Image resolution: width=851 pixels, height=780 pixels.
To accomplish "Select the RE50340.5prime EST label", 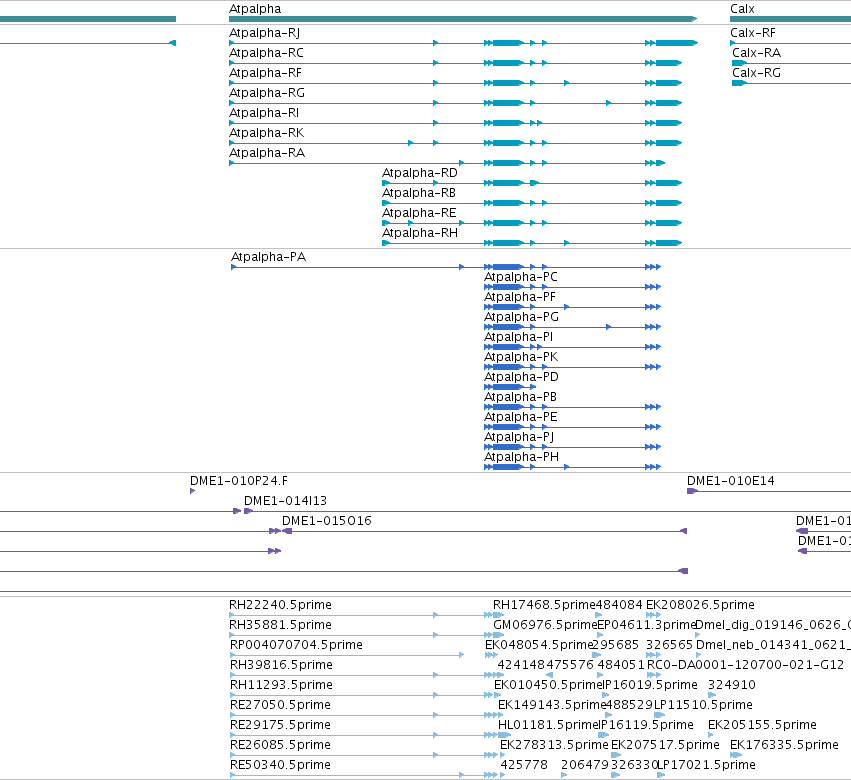I will 280,766.
